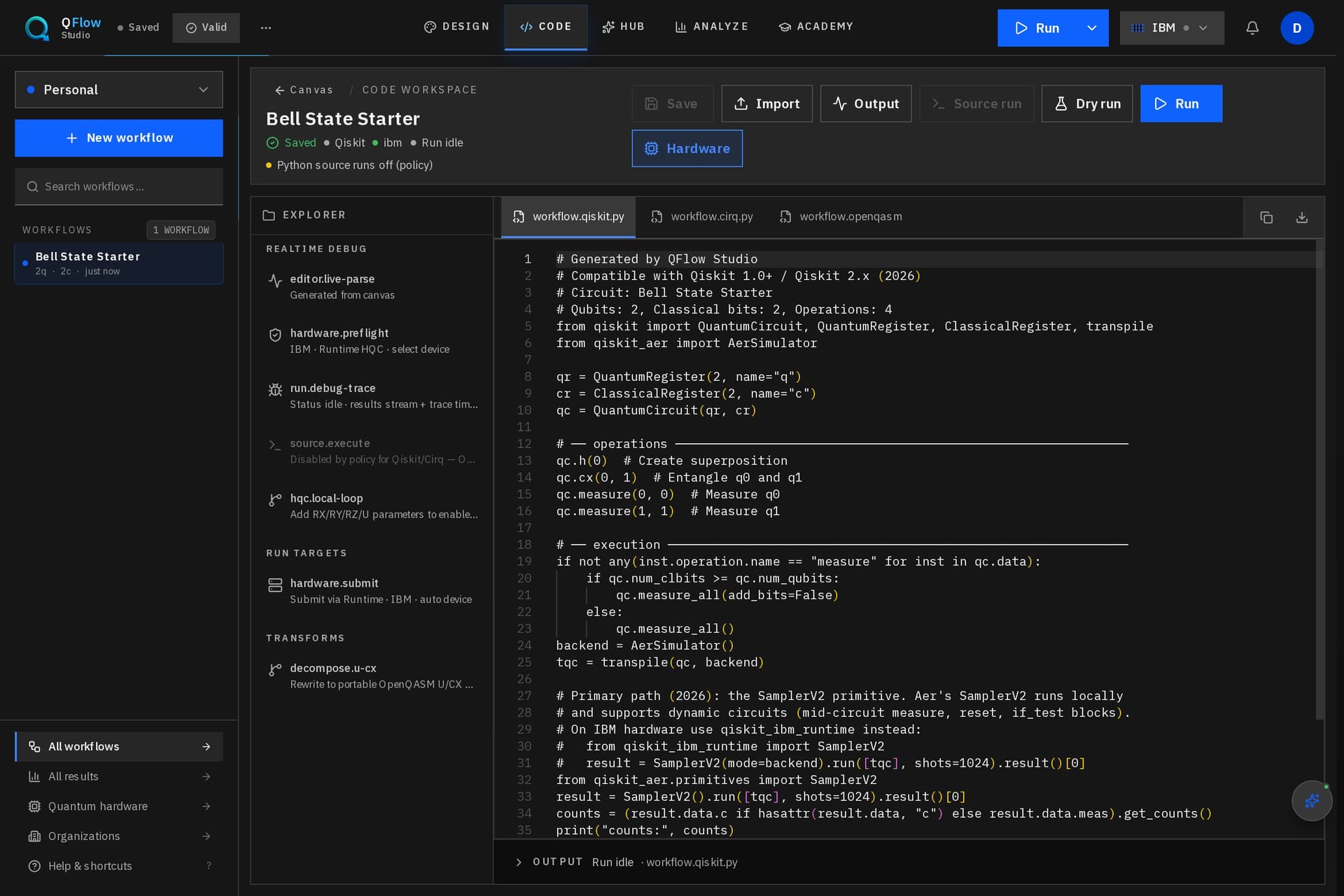Image resolution: width=1344 pixels, height=896 pixels.
Task: Open the AI assistant floating button
Action: pyautogui.click(x=1312, y=801)
